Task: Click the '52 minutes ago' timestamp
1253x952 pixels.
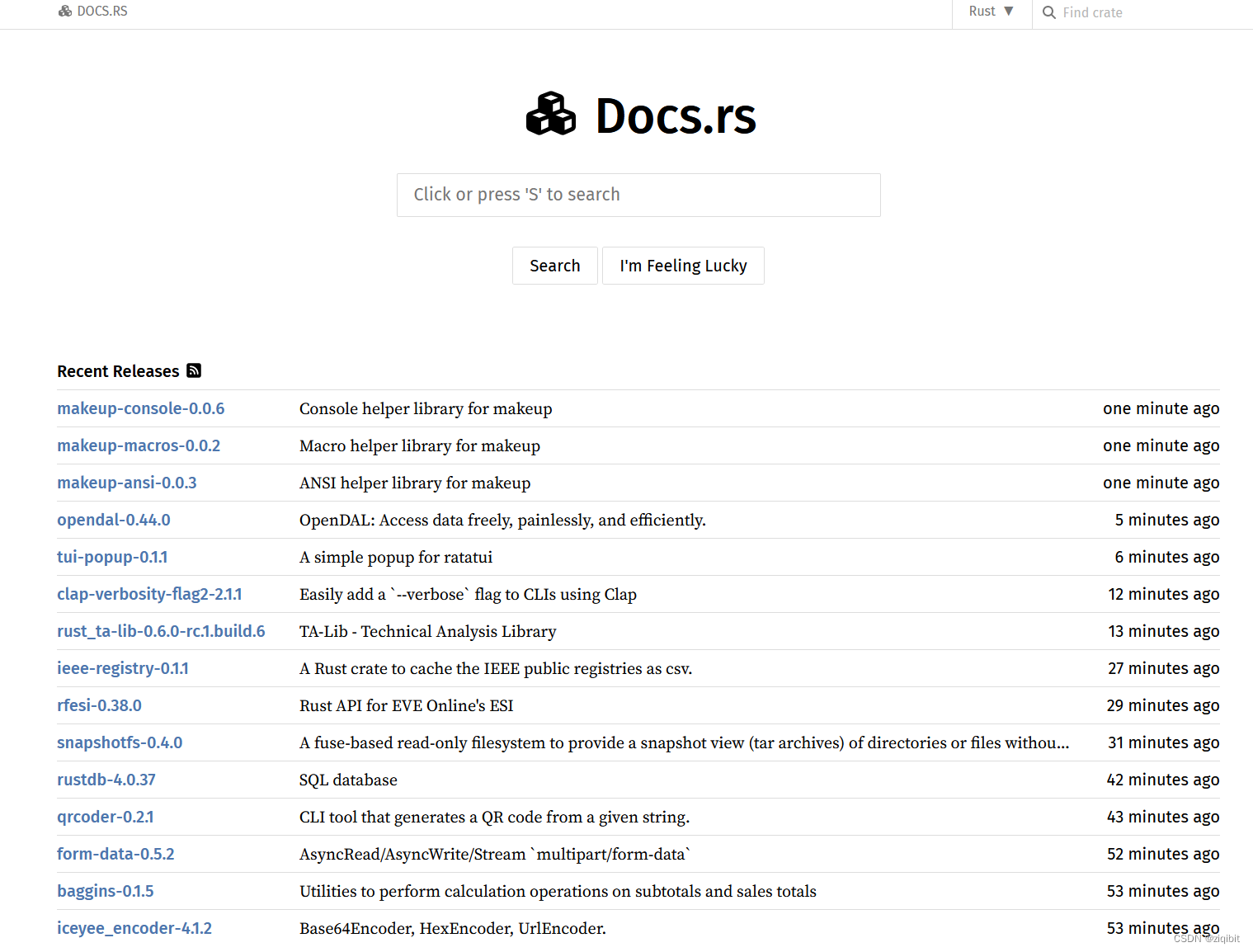Action: click(1163, 854)
